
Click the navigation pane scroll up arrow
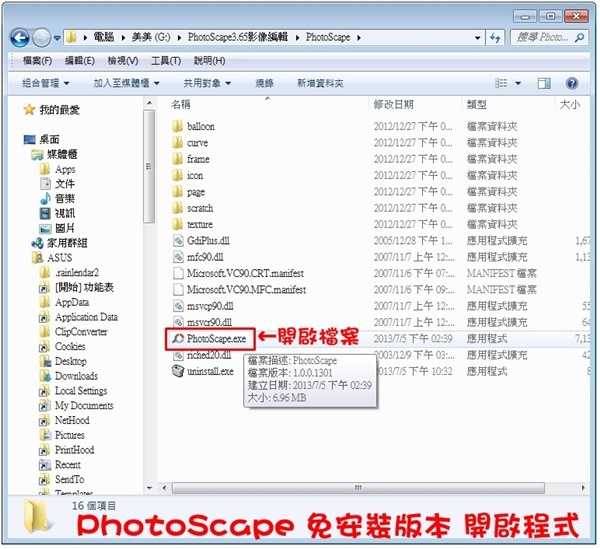coord(149,103)
